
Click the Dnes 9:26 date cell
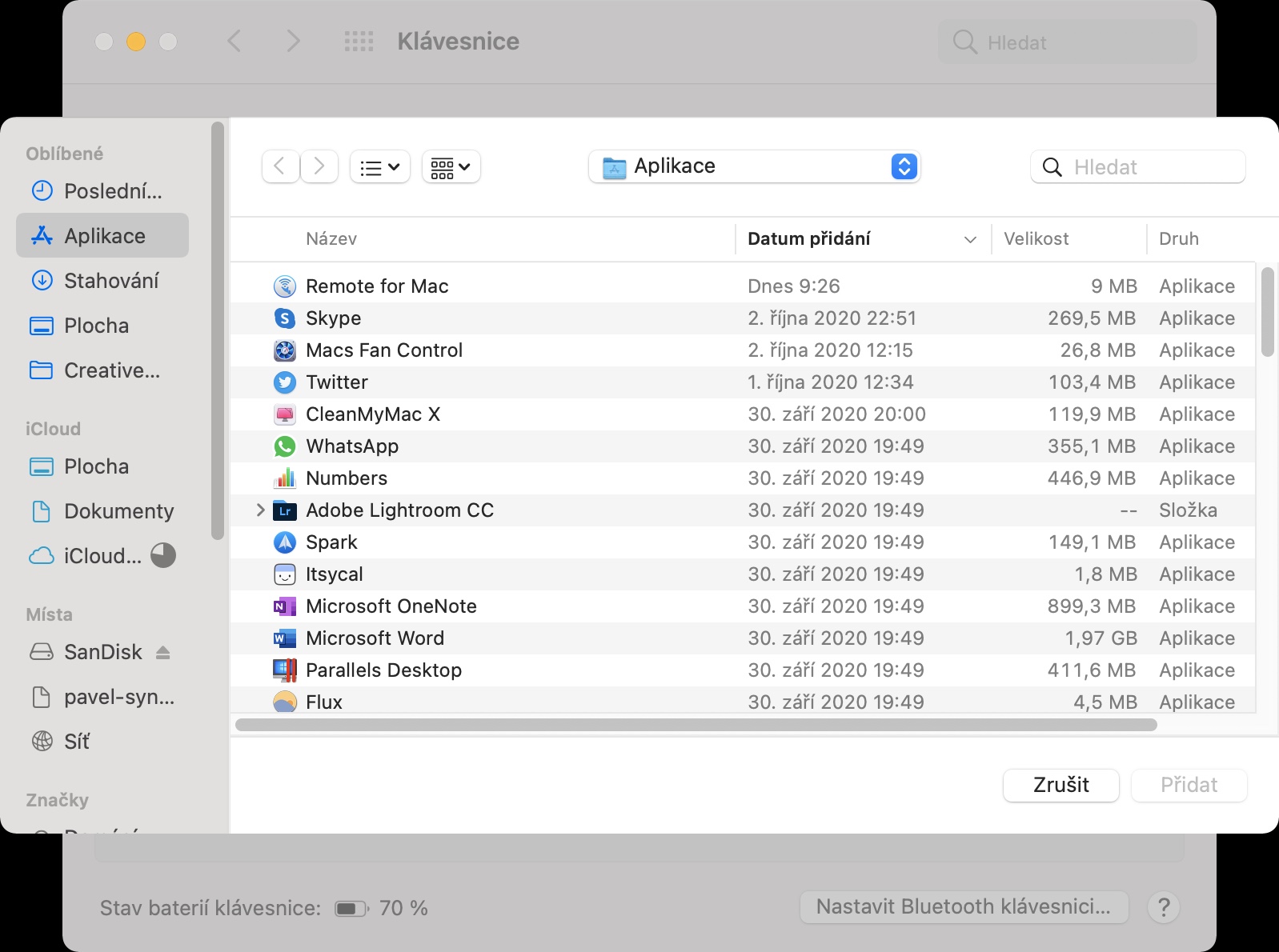coord(793,286)
